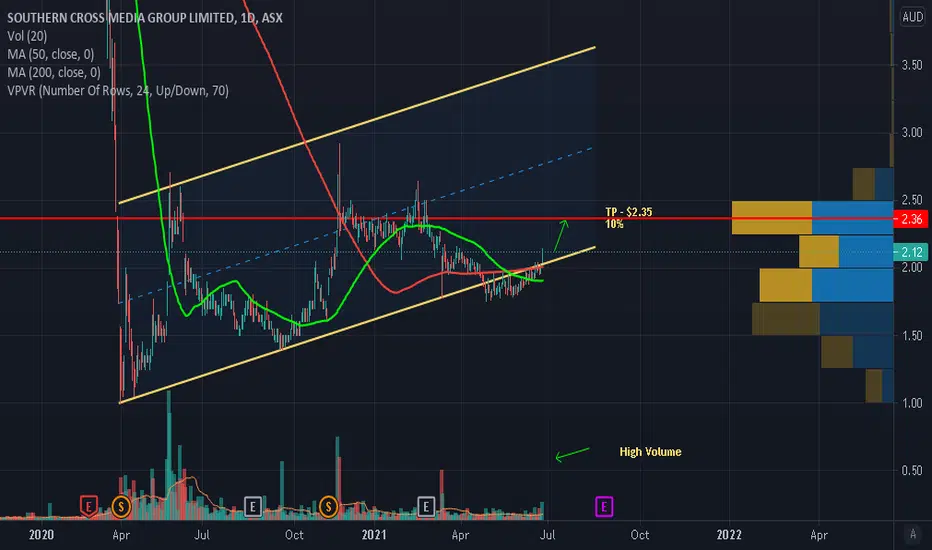Click the 2.50 price axis label

click(912, 200)
